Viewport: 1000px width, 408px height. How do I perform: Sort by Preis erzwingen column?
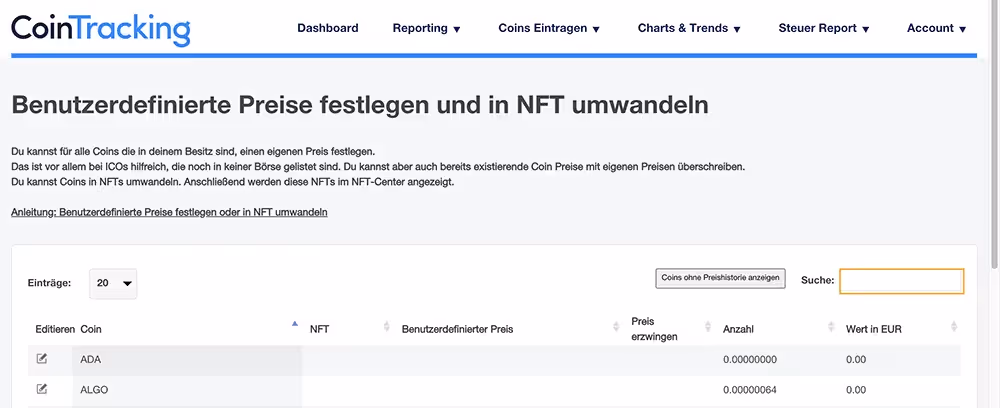707,326
